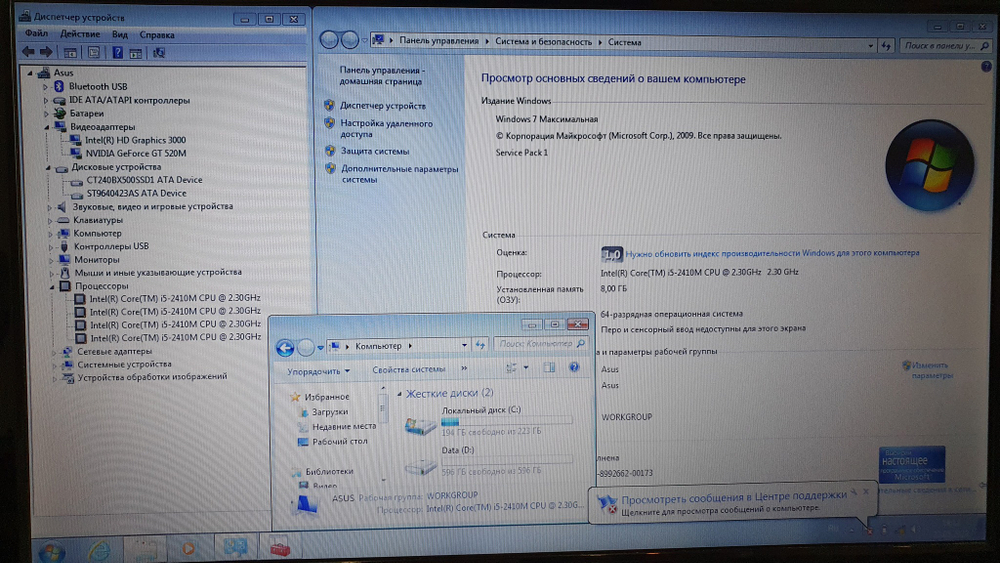Select the Мониторы category
1000x563 pixels.
96,260
